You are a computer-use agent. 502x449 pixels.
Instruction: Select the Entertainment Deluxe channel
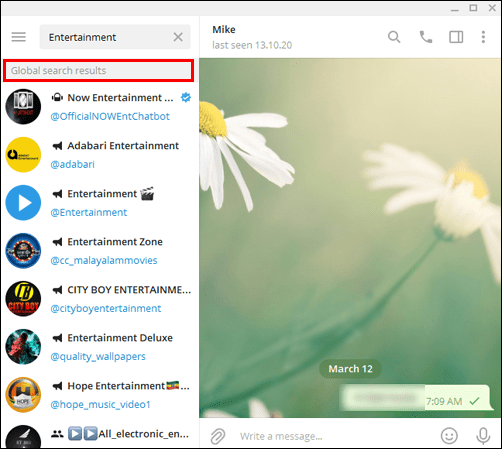tap(99, 347)
